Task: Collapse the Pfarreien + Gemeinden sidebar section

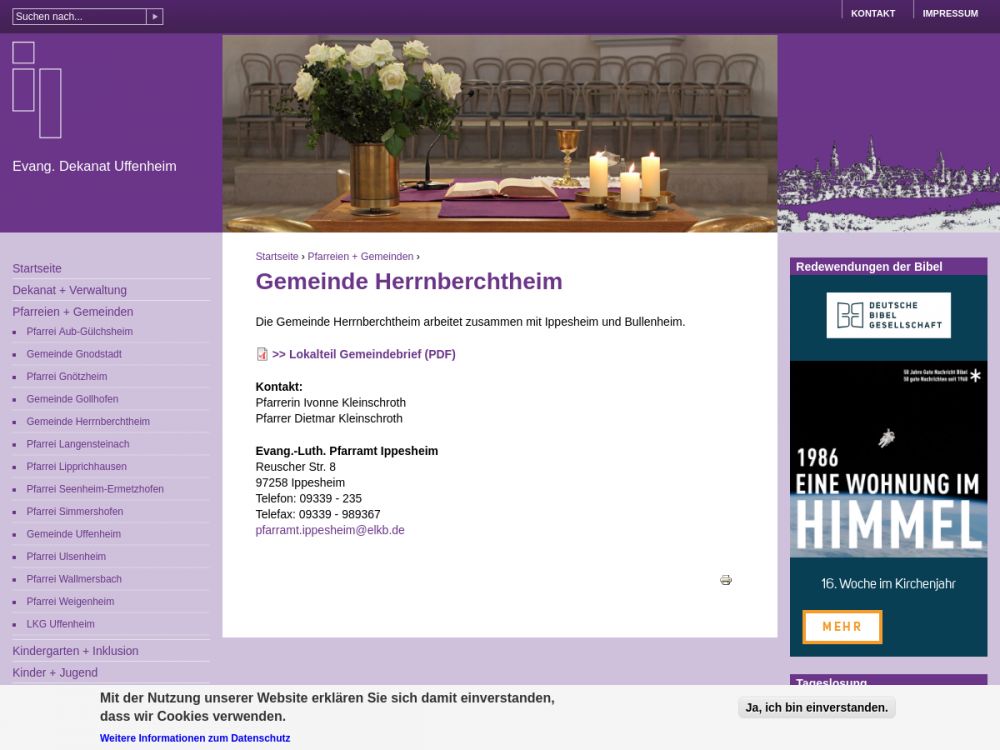Action: click(72, 312)
